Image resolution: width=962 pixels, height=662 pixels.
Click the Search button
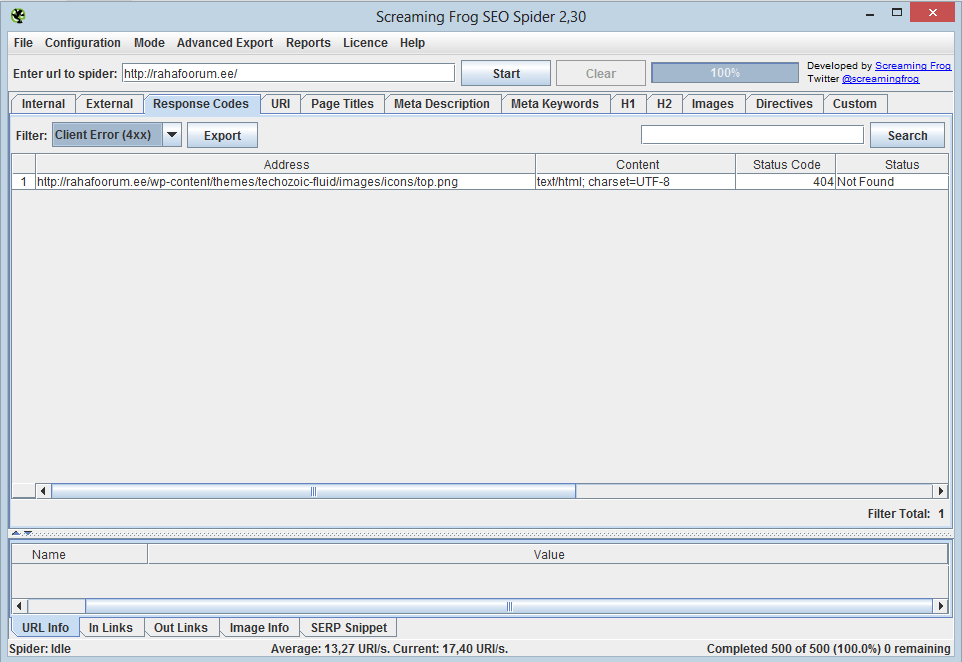click(x=907, y=136)
